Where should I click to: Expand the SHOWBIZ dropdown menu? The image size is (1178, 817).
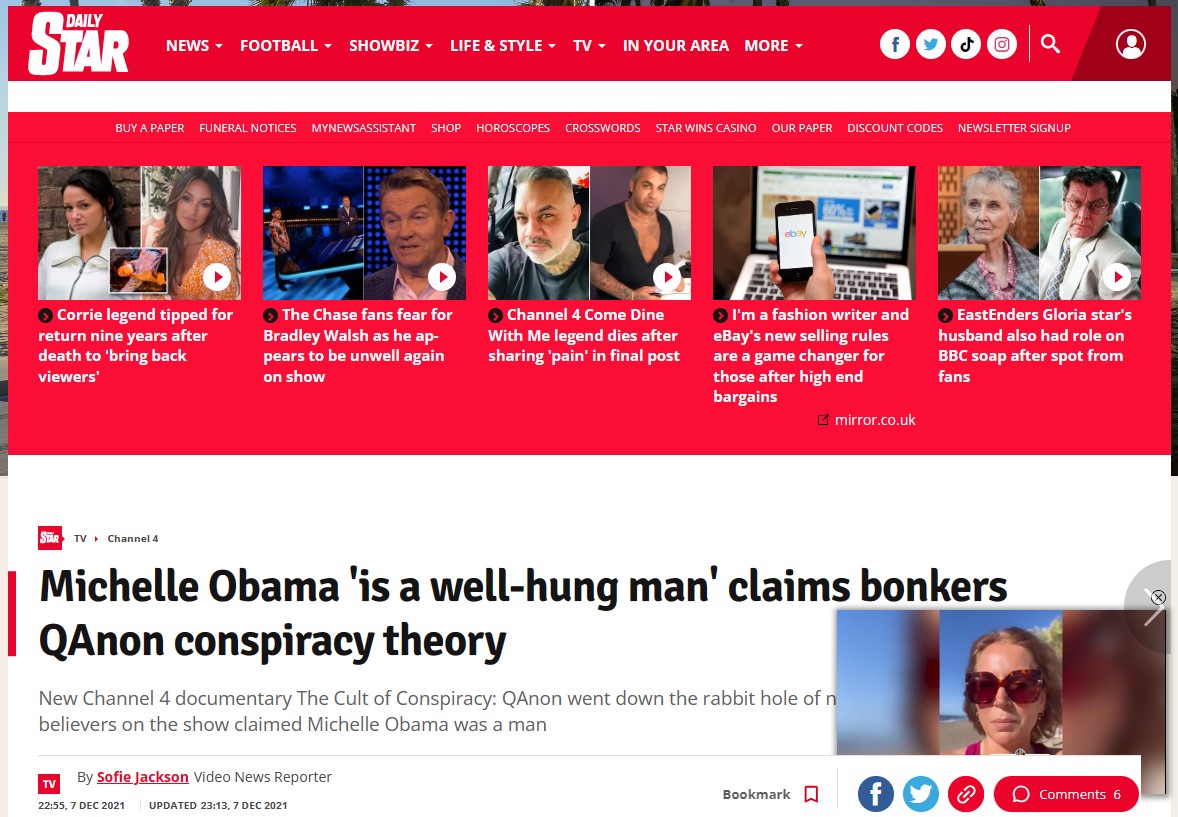(x=391, y=46)
